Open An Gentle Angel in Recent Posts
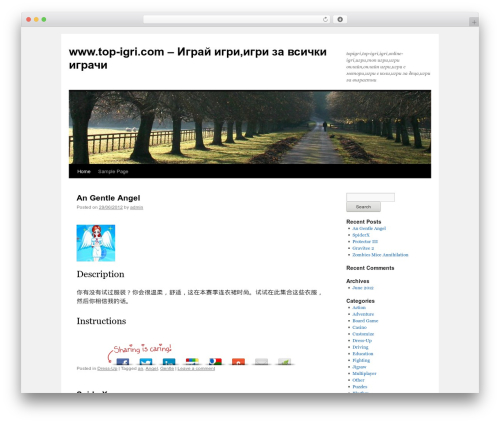The height and width of the screenshot is (423, 500). tap(369, 228)
